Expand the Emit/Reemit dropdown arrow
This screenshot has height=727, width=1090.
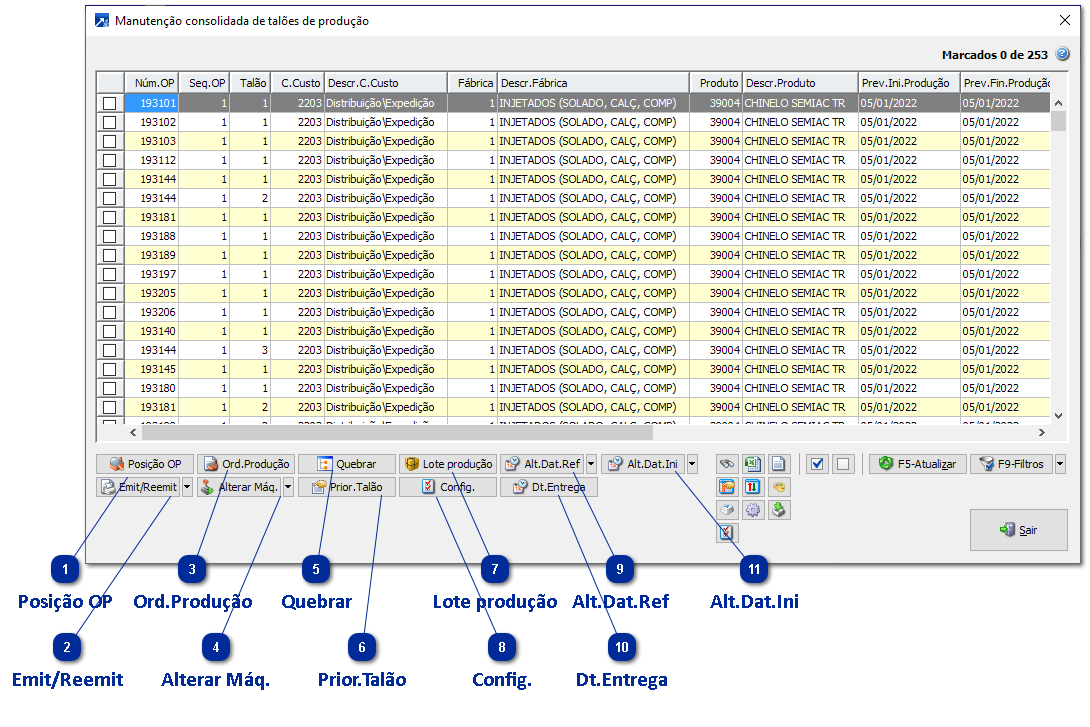pyautogui.click(x=187, y=487)
